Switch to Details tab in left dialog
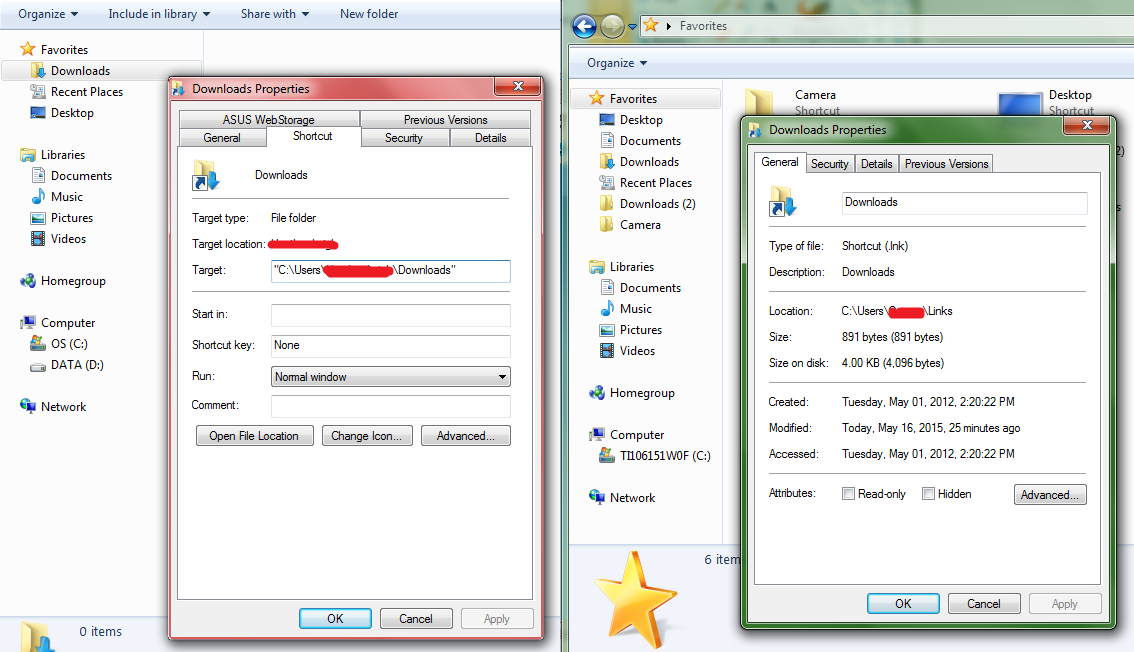 490,137
